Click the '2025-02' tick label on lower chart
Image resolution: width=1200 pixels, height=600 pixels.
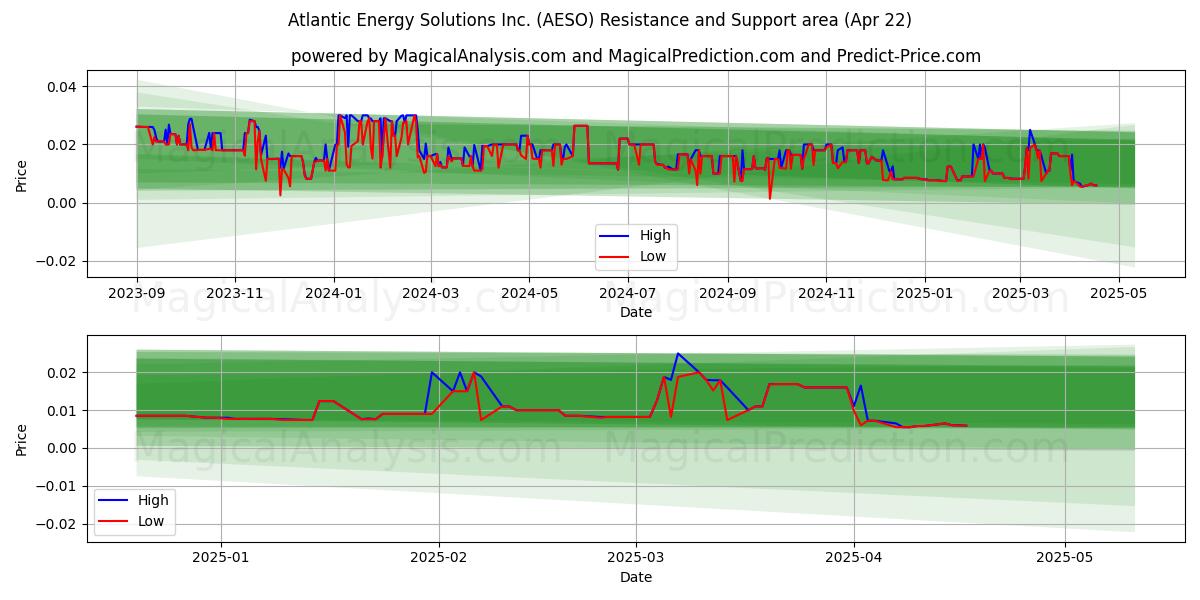tap(439, 558)
